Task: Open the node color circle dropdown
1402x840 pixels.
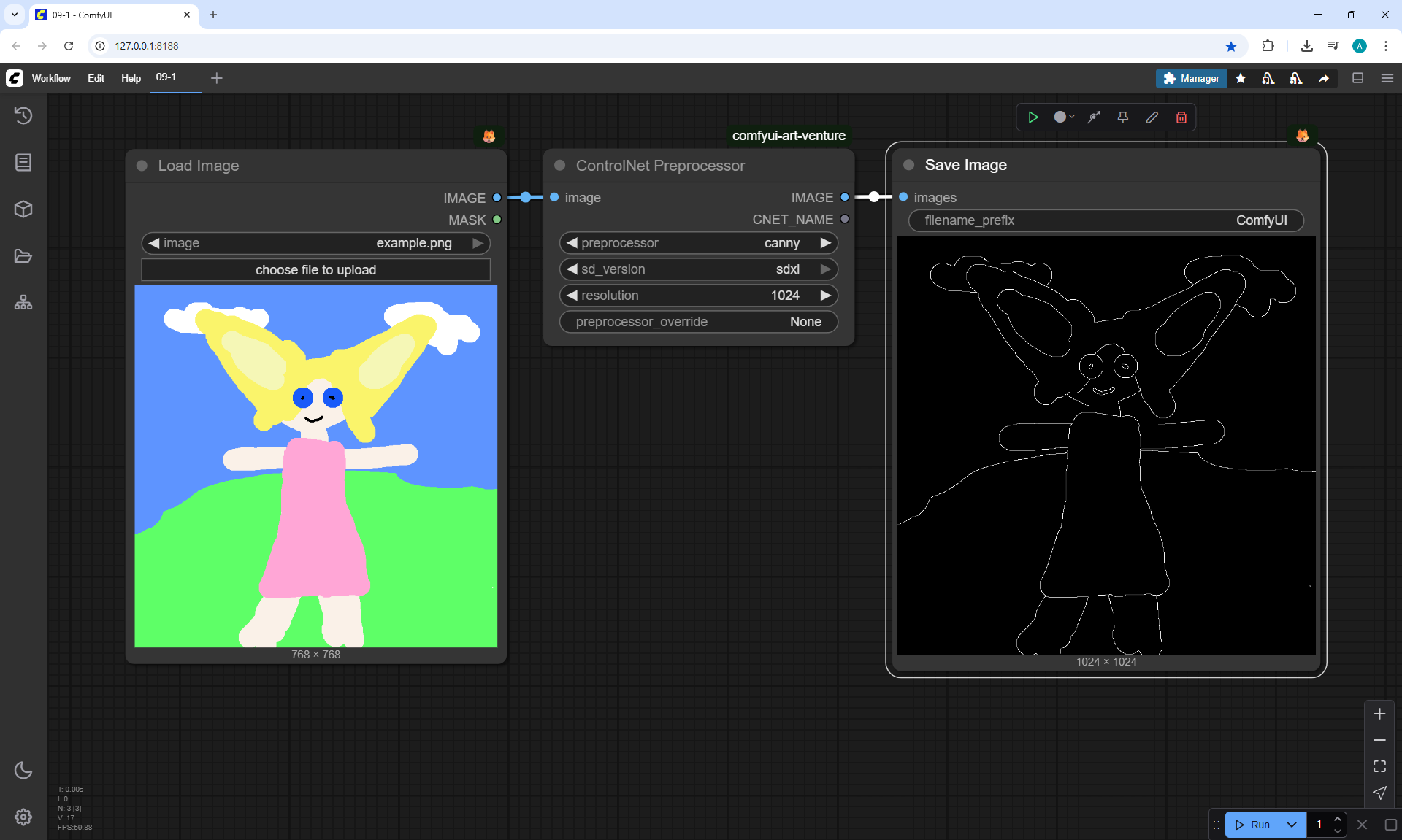Action: pos(1064,117)
